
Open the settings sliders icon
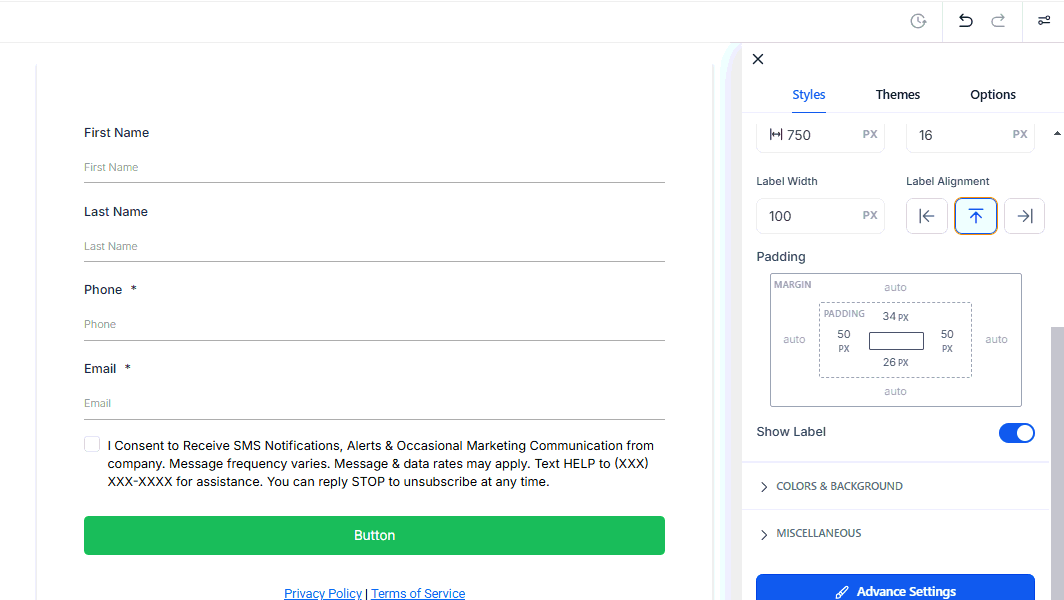[x=1044, y=21]
